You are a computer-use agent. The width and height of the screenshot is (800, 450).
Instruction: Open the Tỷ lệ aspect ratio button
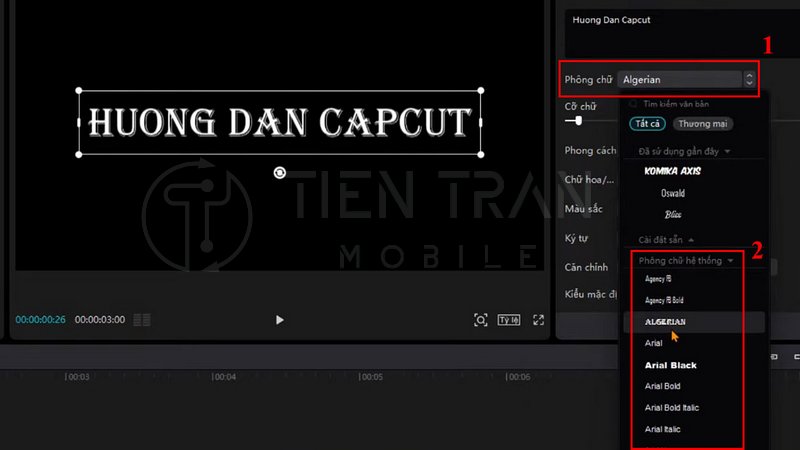509,320
